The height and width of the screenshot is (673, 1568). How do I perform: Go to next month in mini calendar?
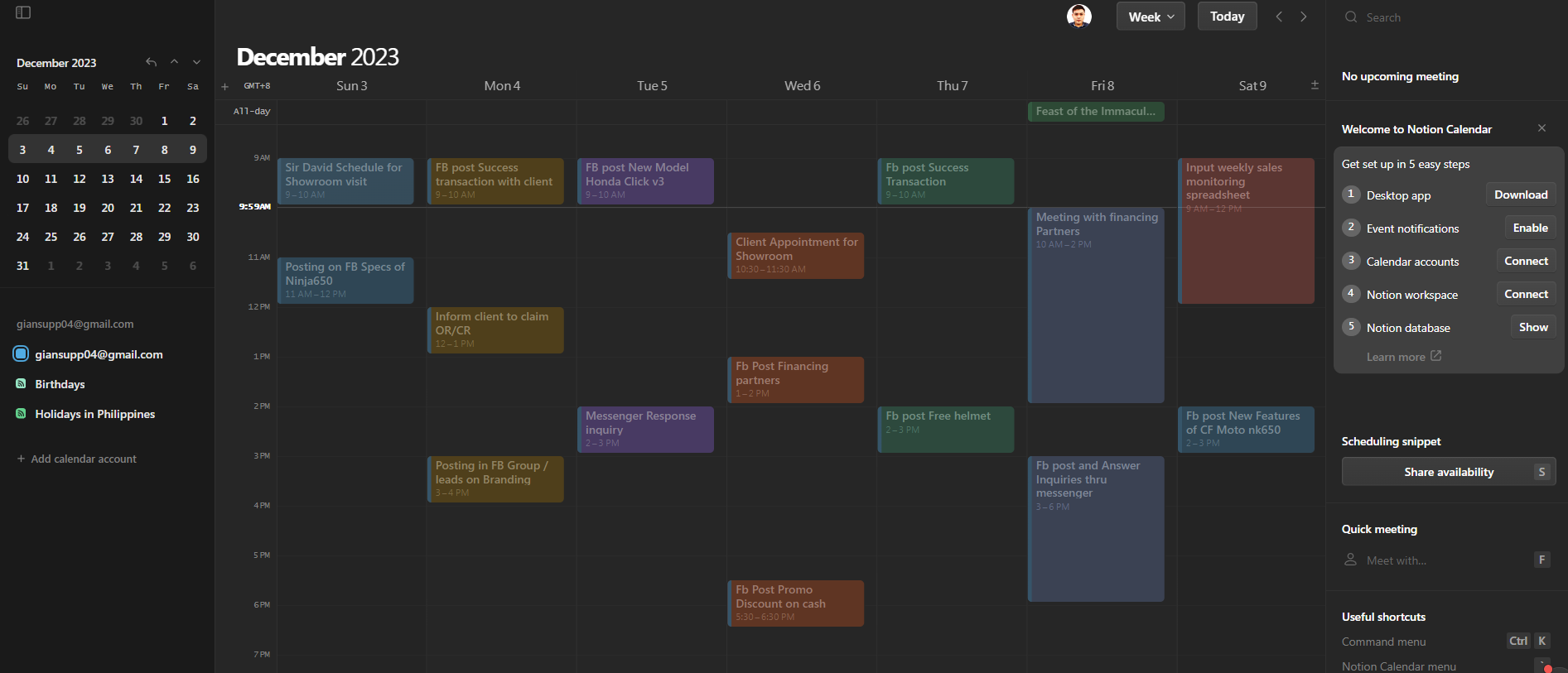196,62
